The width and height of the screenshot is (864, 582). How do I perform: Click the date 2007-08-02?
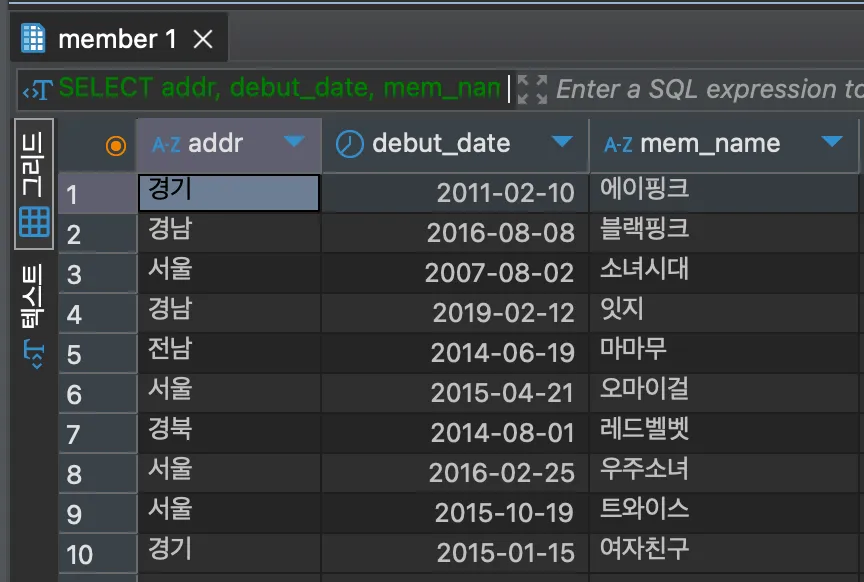499,273
